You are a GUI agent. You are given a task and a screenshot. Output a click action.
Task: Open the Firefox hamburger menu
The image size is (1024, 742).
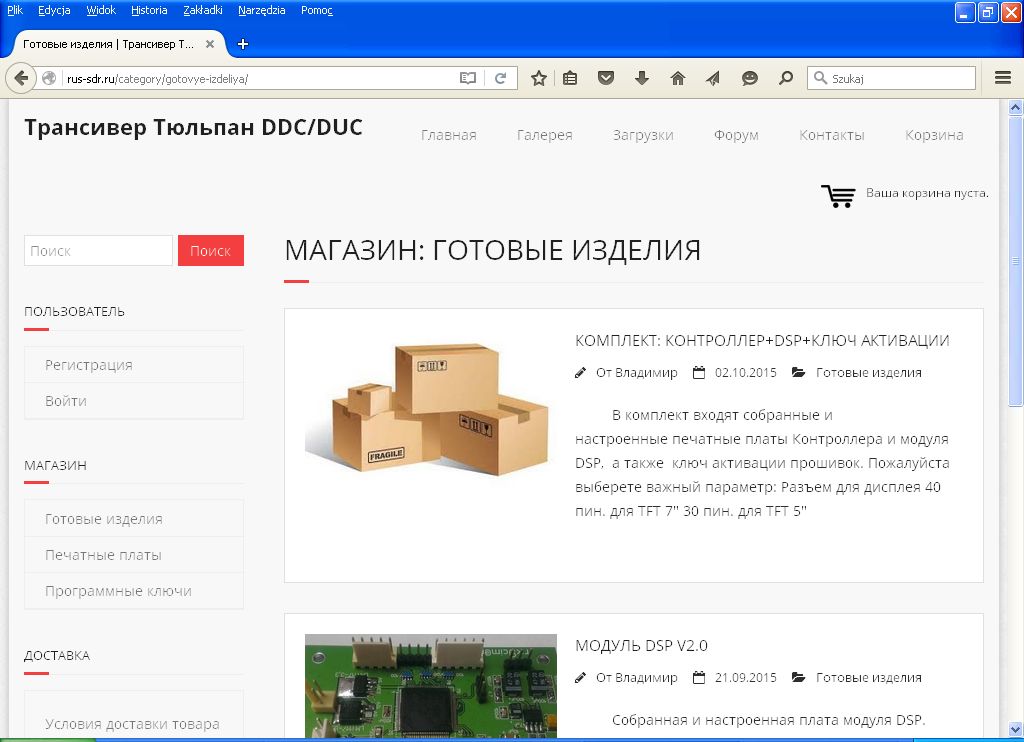point(1003,78)
